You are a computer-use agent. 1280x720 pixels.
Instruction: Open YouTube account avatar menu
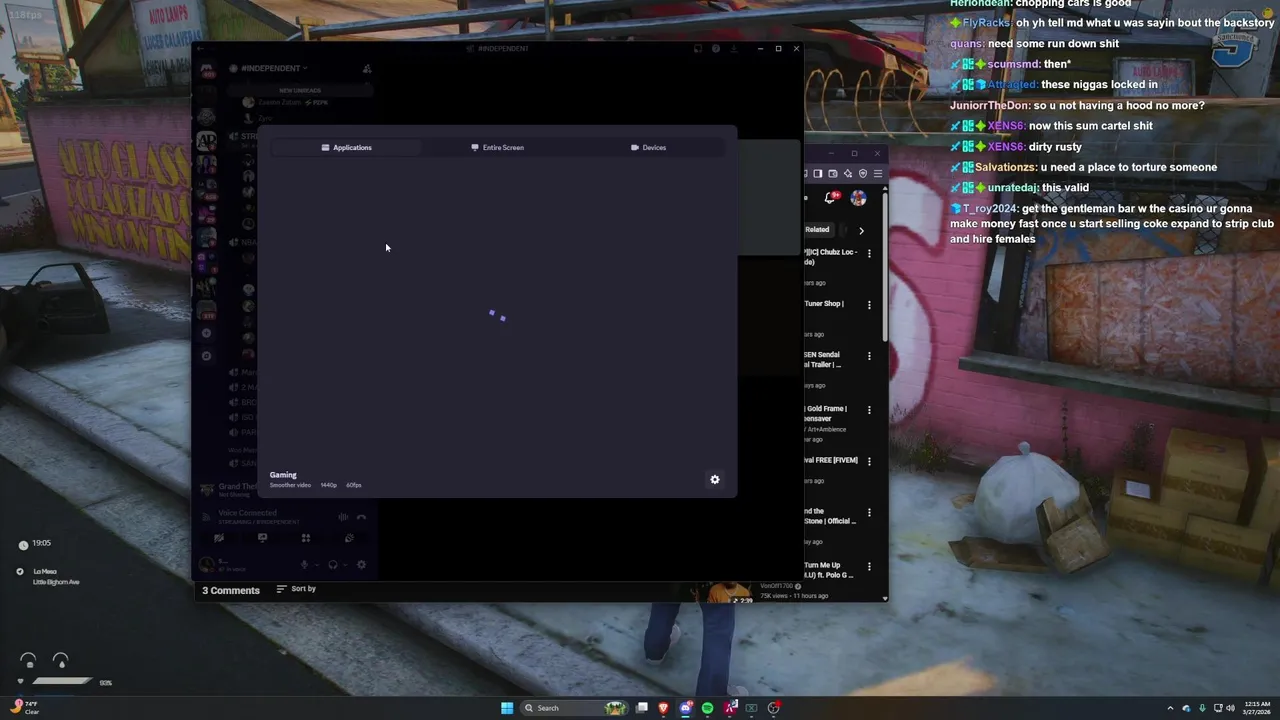click(858, 198)
